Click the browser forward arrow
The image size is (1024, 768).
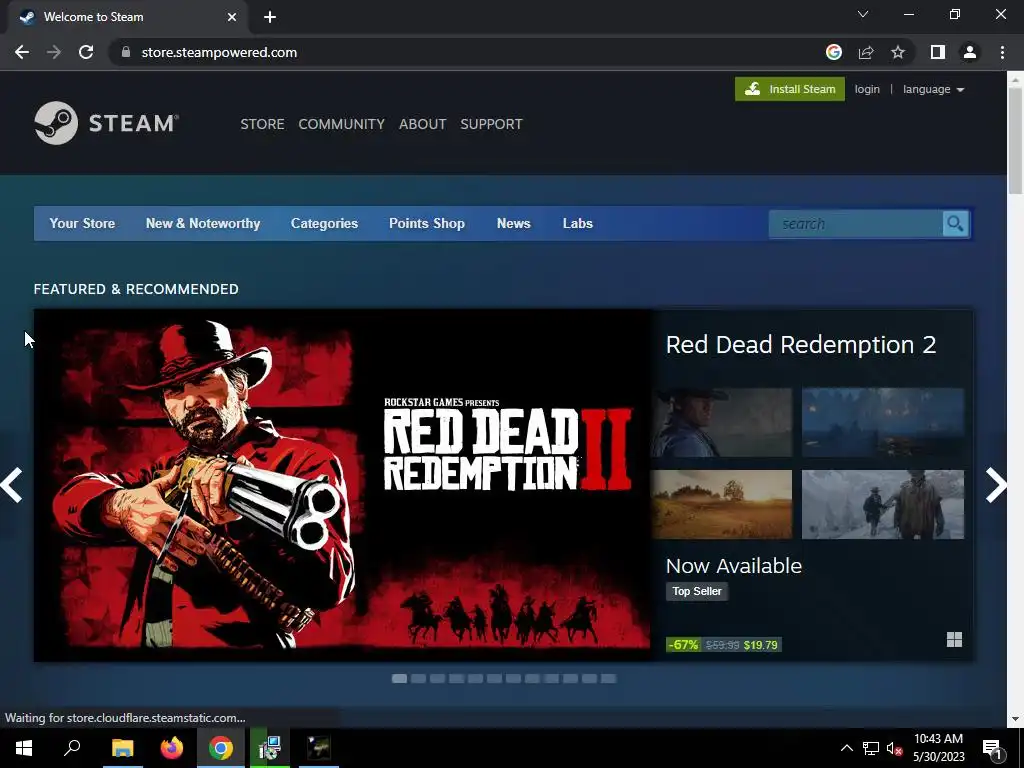coord(54,52)
